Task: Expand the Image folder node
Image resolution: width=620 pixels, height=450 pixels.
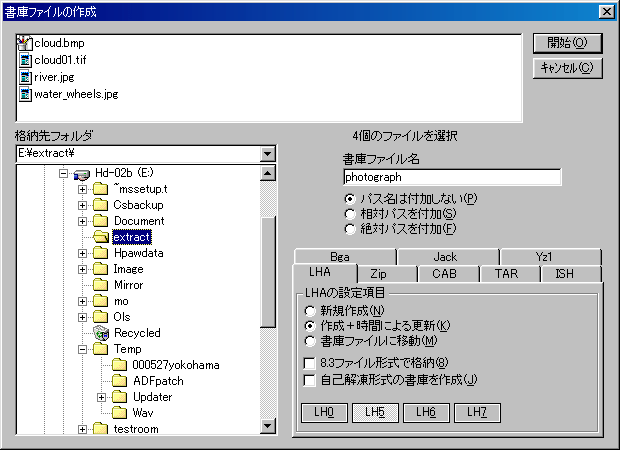Action: click(x=82, y=269)
